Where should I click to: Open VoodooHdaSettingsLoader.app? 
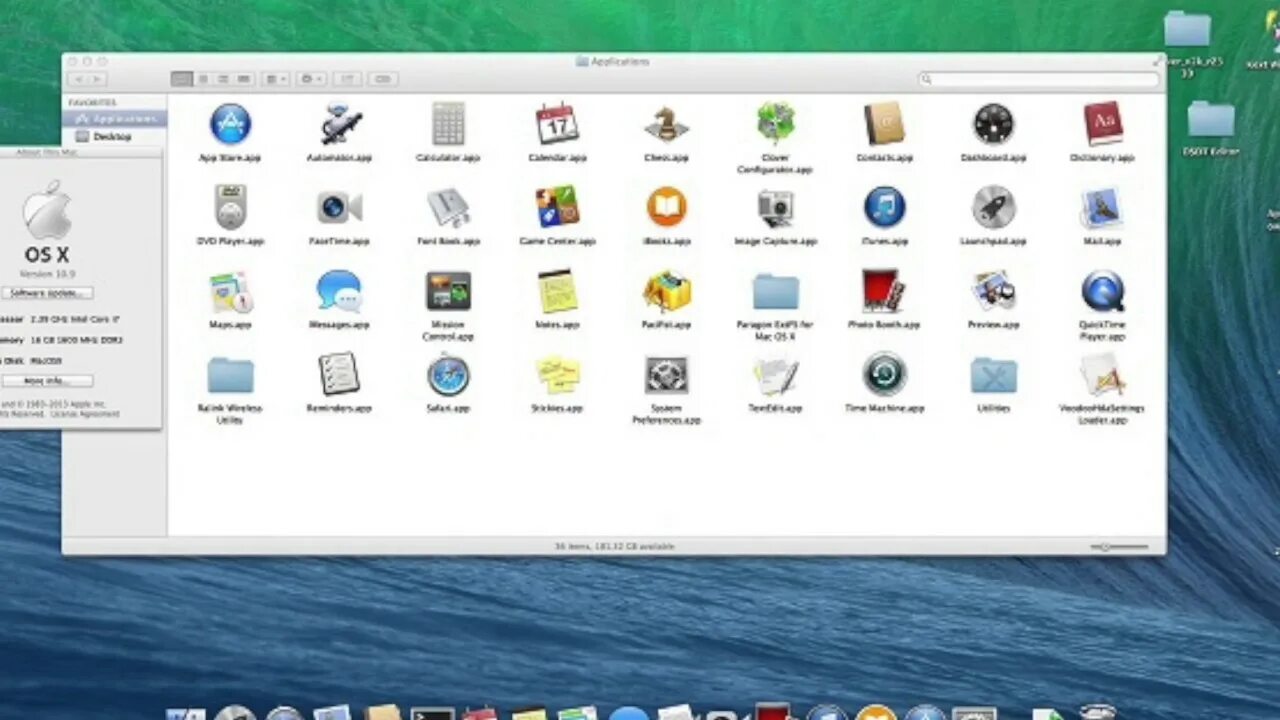click(x=1102, y=375)
